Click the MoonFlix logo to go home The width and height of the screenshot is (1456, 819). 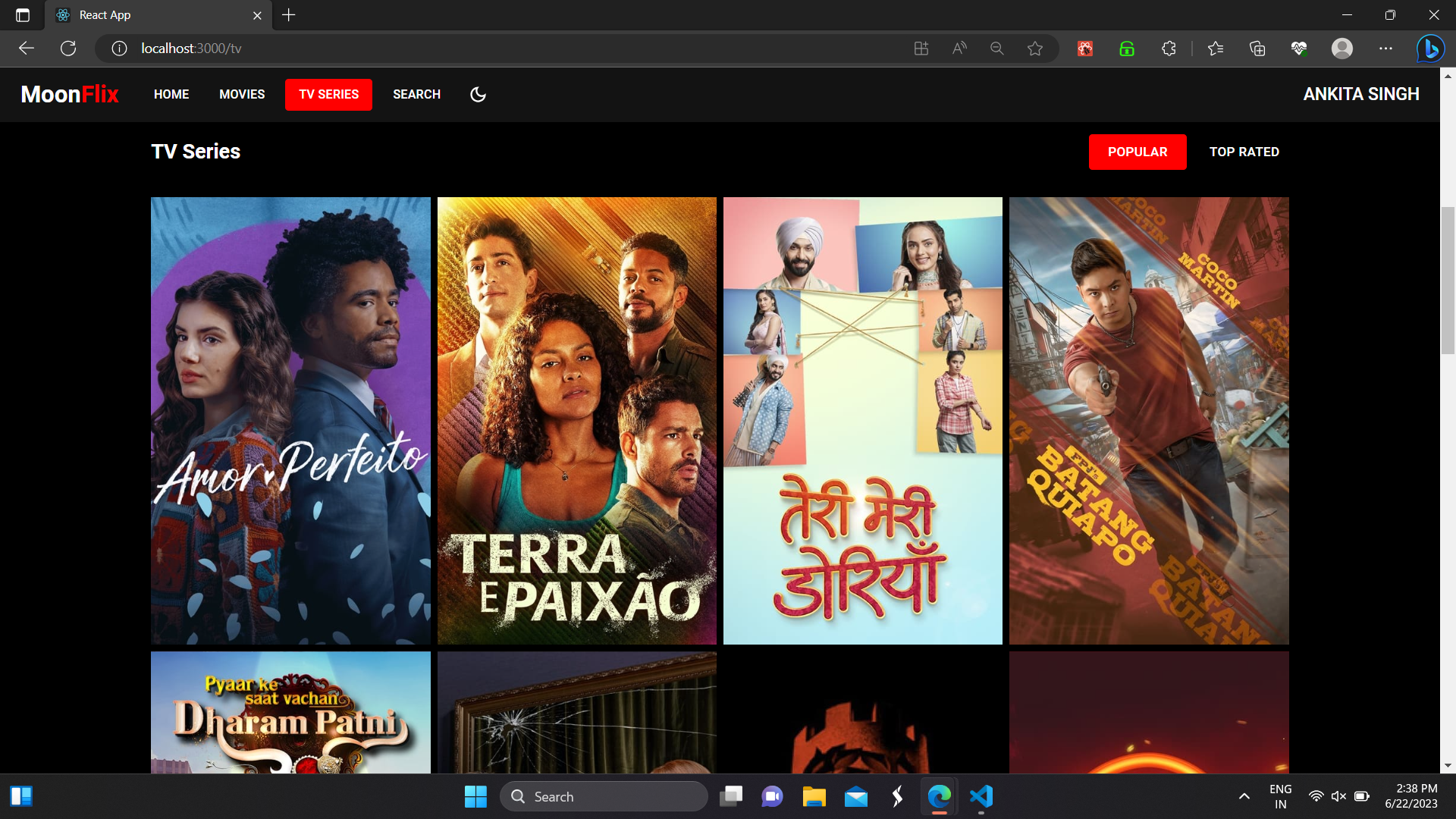(70, 94)
